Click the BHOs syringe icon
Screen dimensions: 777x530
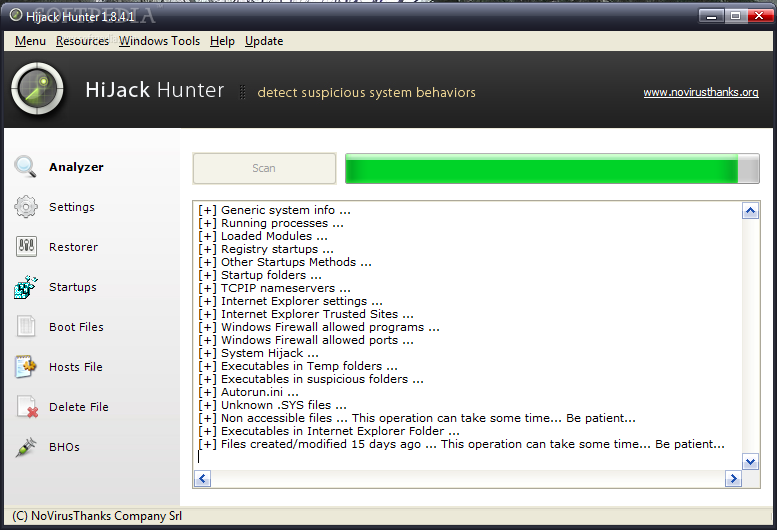(x=26, y=447)
